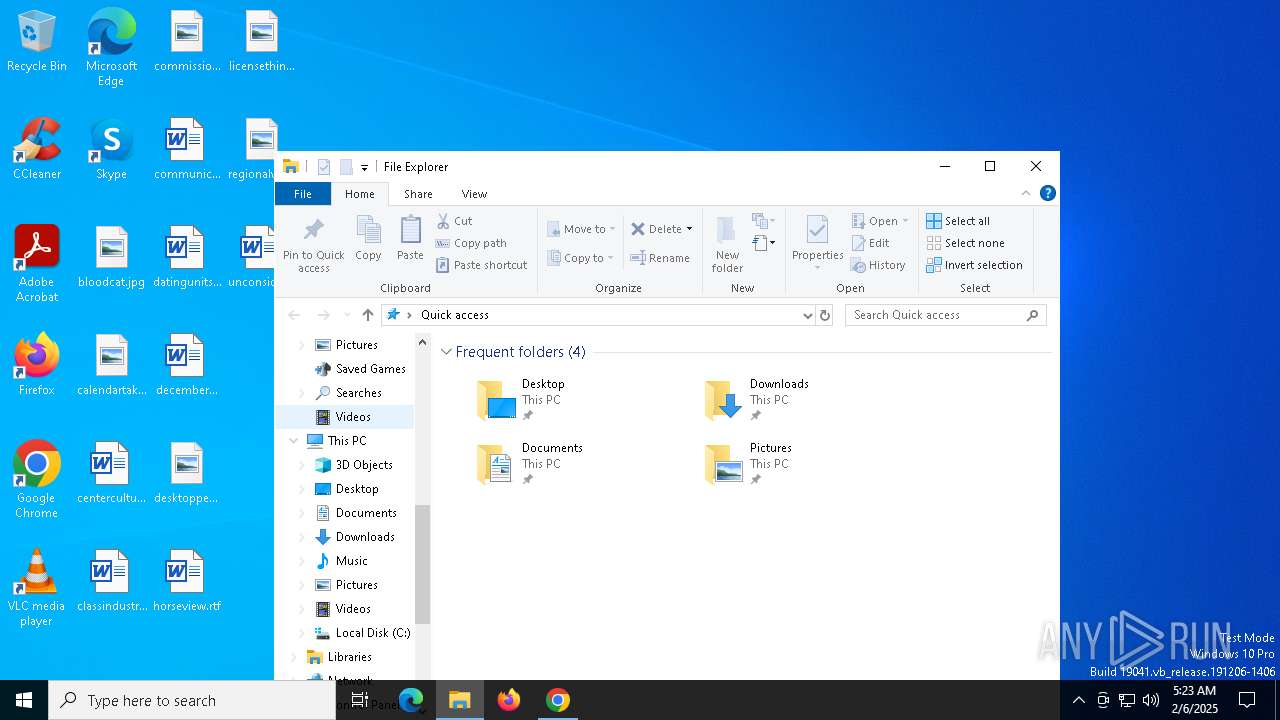The width and height of the screenshot is (1280, 720).
Task: Switch to the Share ribbon tab
Action: pyautogui.click(x=418, y=194)
